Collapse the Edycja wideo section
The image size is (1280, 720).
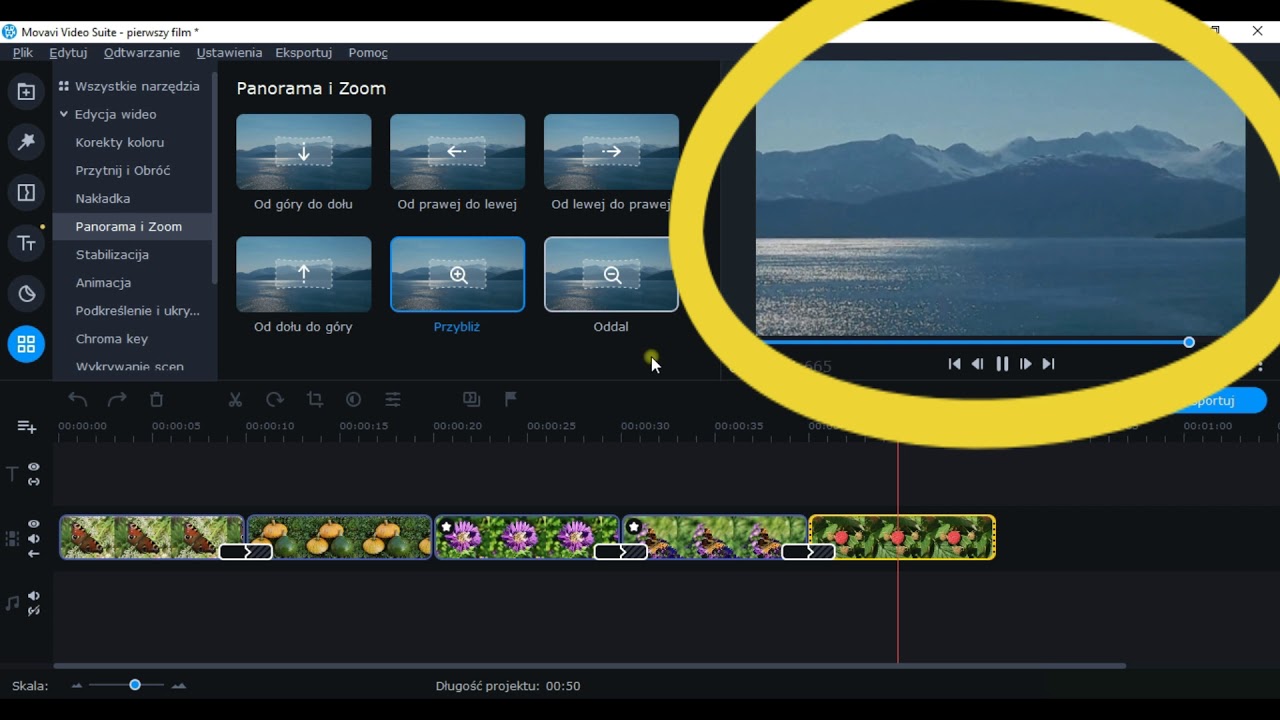[63, 114]
